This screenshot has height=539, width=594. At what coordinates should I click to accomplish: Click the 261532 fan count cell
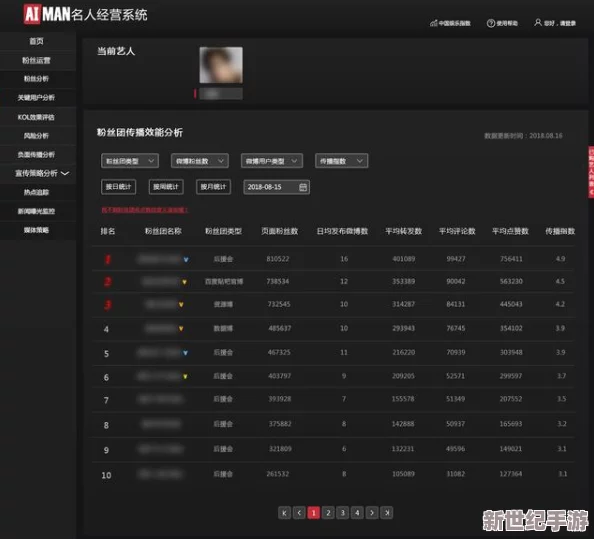(x=278, y=474)
